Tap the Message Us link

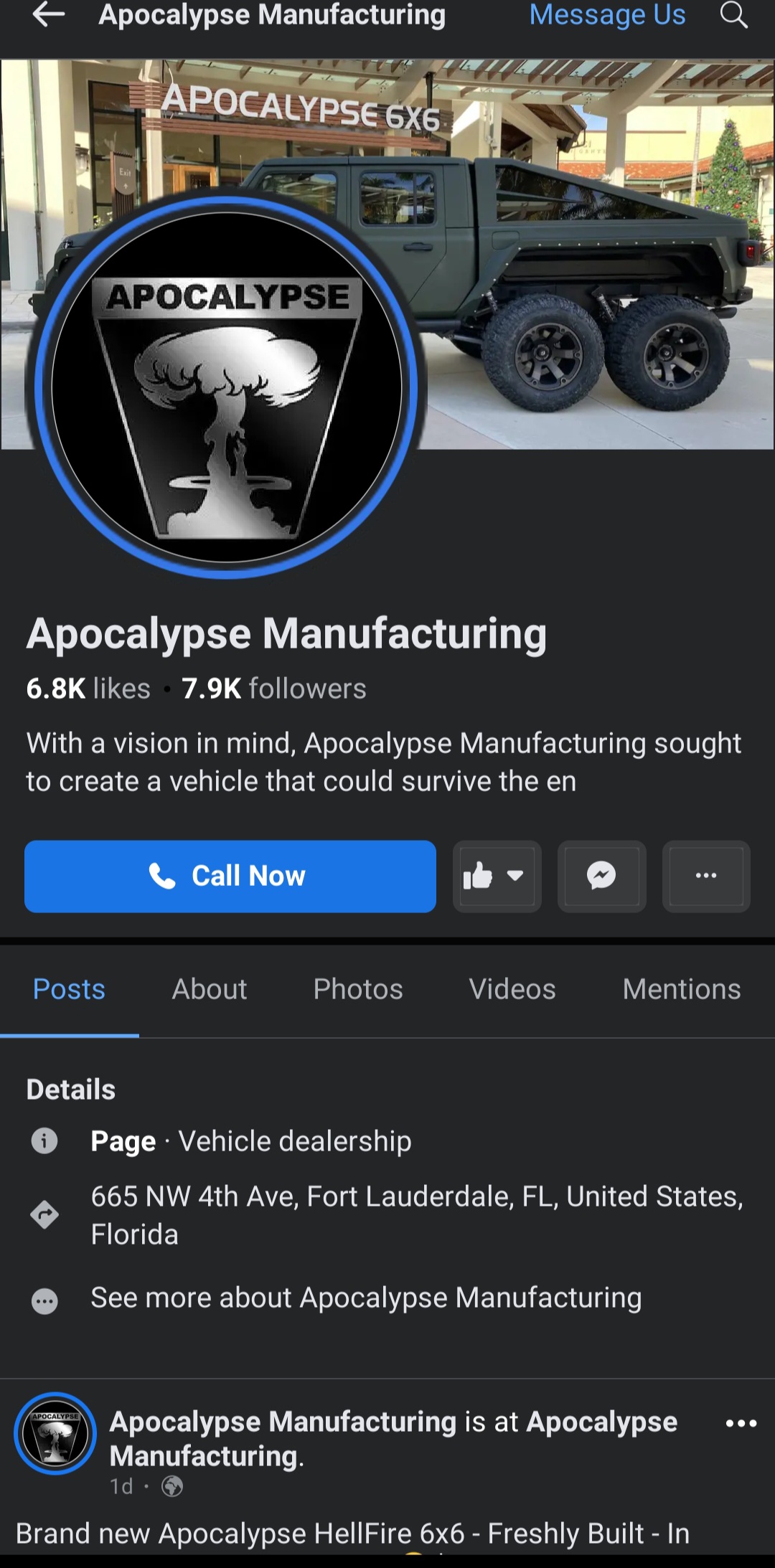607,15
